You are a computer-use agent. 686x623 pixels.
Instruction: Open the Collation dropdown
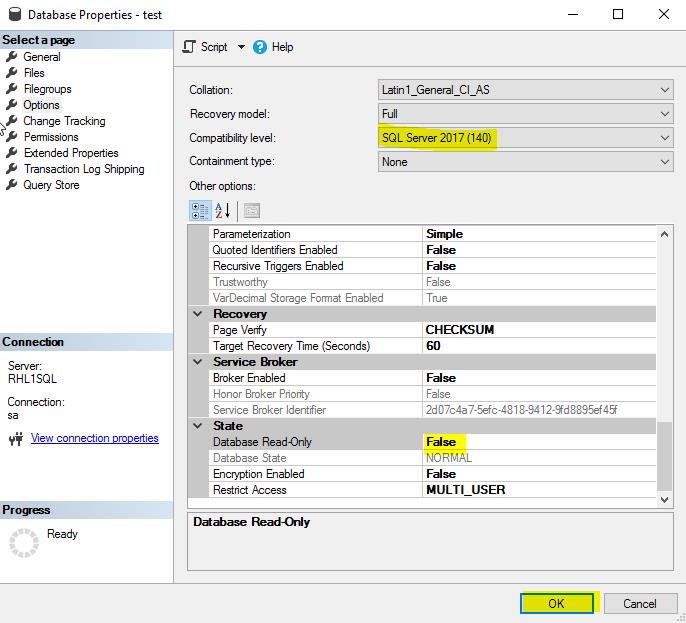(665, 90)
